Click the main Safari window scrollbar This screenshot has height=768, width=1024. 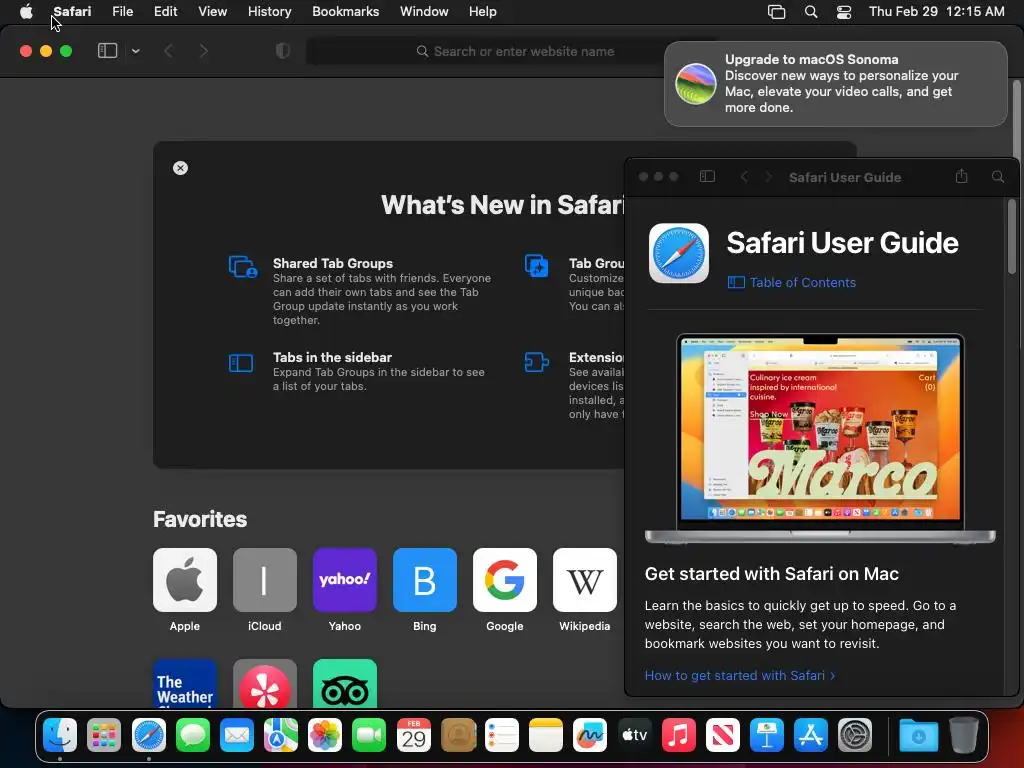(x=1017, y=118)
